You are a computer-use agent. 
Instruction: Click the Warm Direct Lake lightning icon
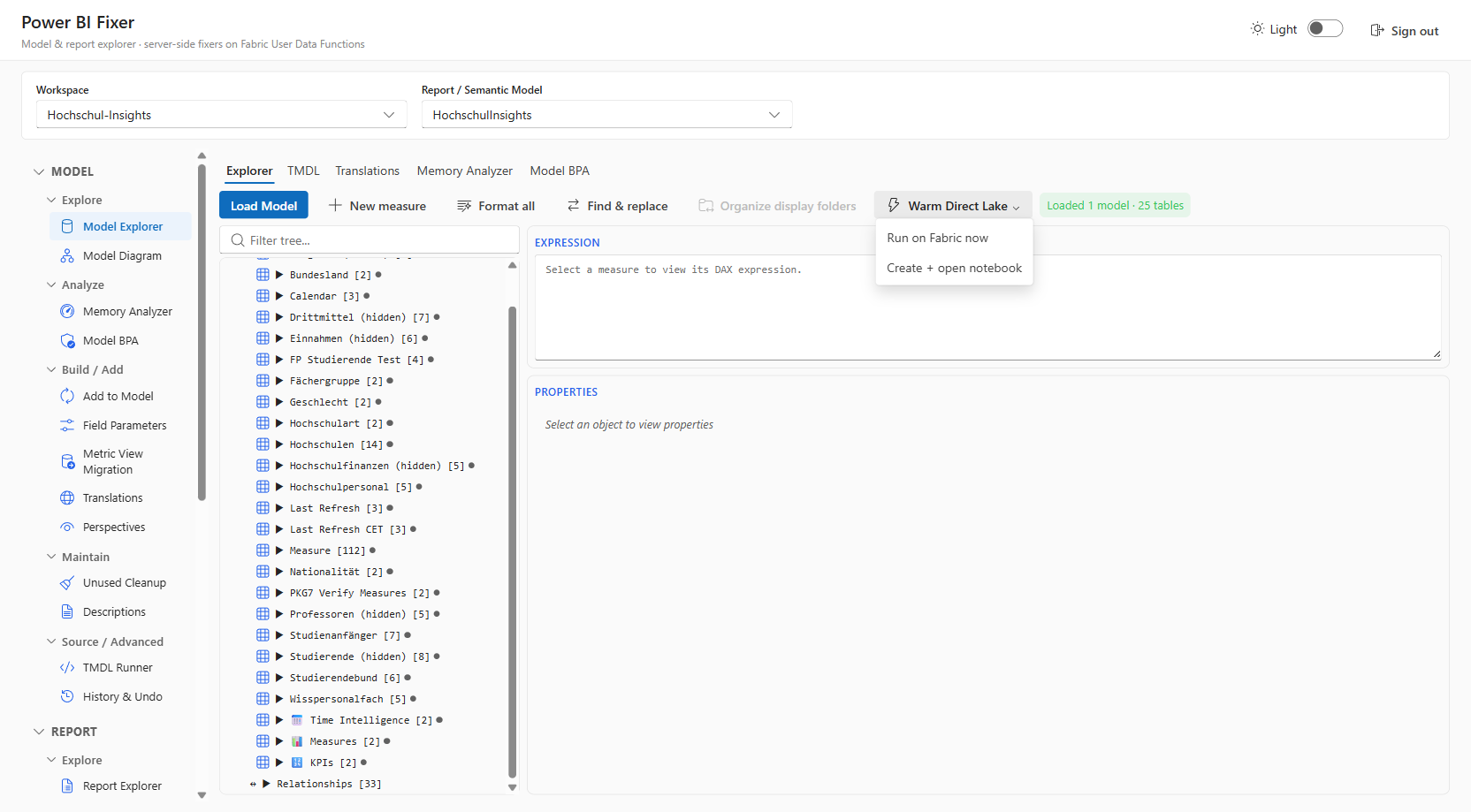tap(894, 205)
